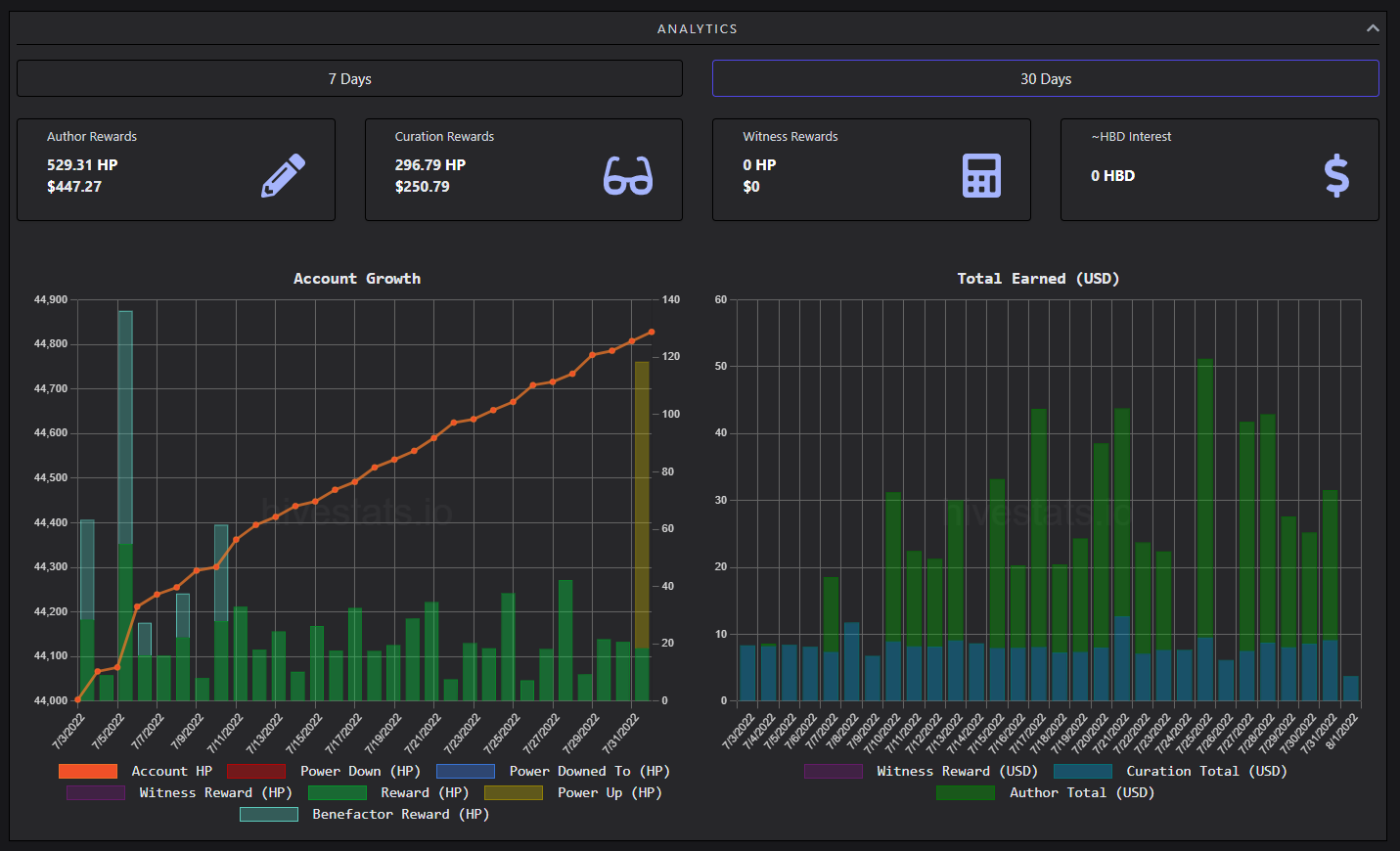
Task: Hide the Power Up (HP) series
Action: [x=573, y=792]
